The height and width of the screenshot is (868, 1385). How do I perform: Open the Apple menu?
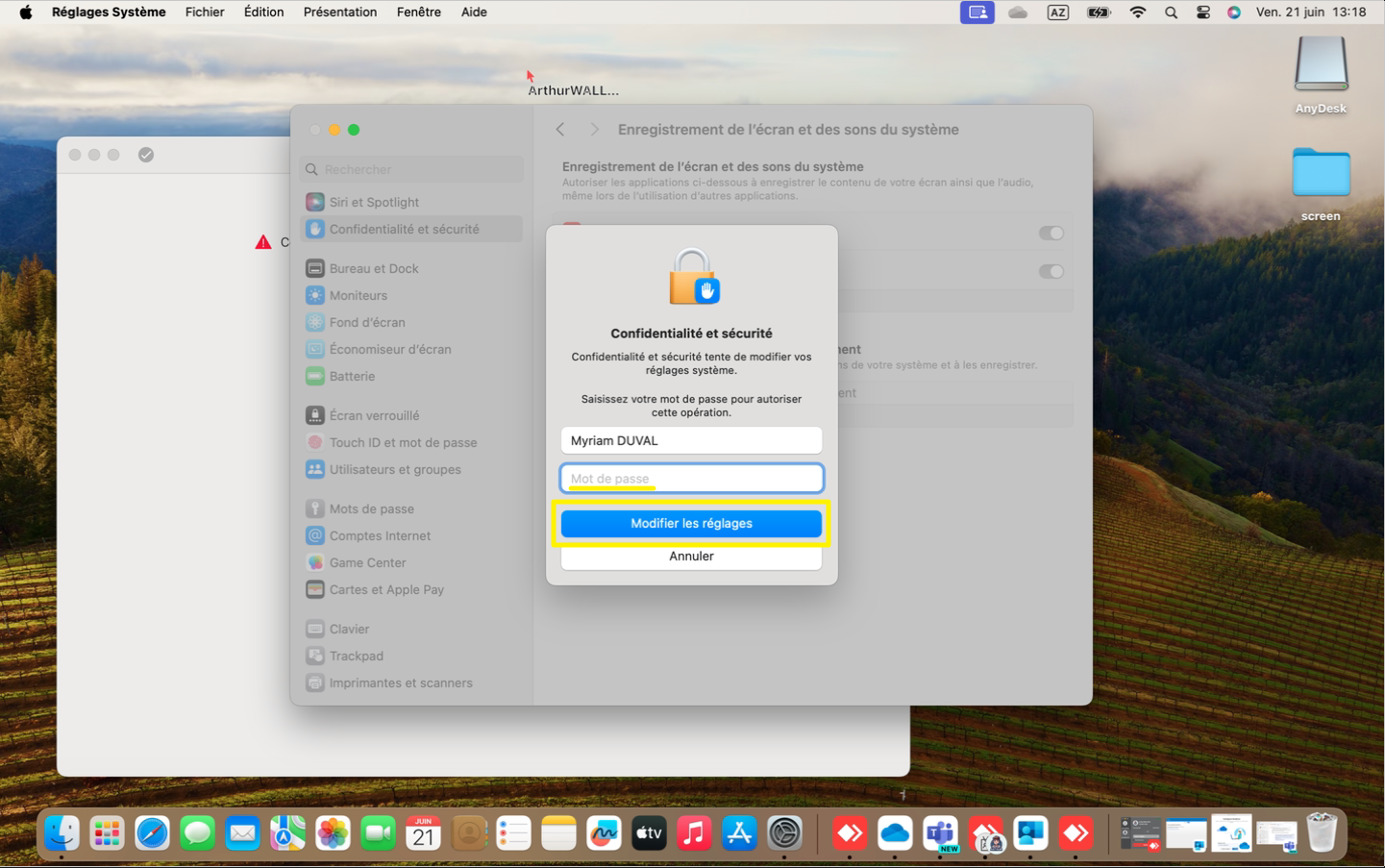[x=26, y=12]
